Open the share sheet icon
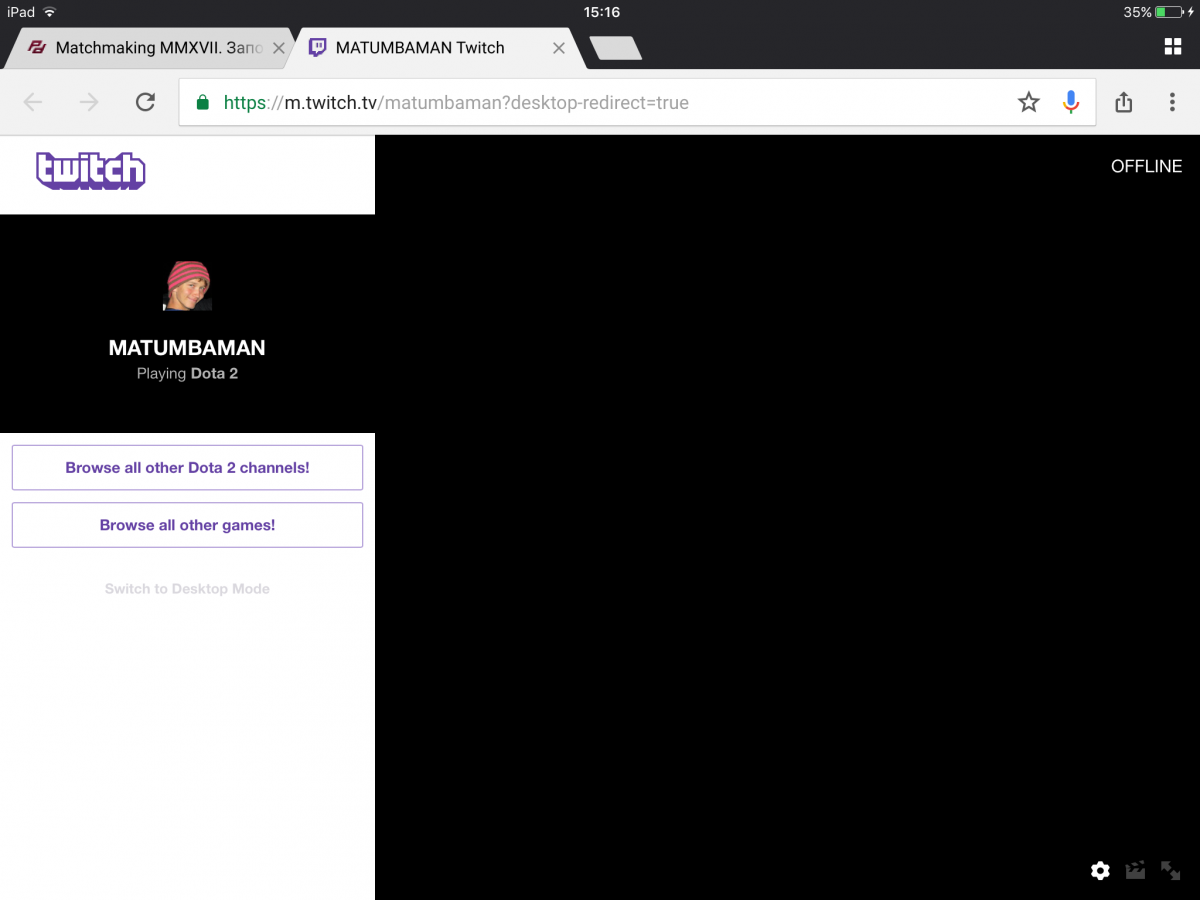This screenshot has width=1200, height=900. [x=1123, y=102]
